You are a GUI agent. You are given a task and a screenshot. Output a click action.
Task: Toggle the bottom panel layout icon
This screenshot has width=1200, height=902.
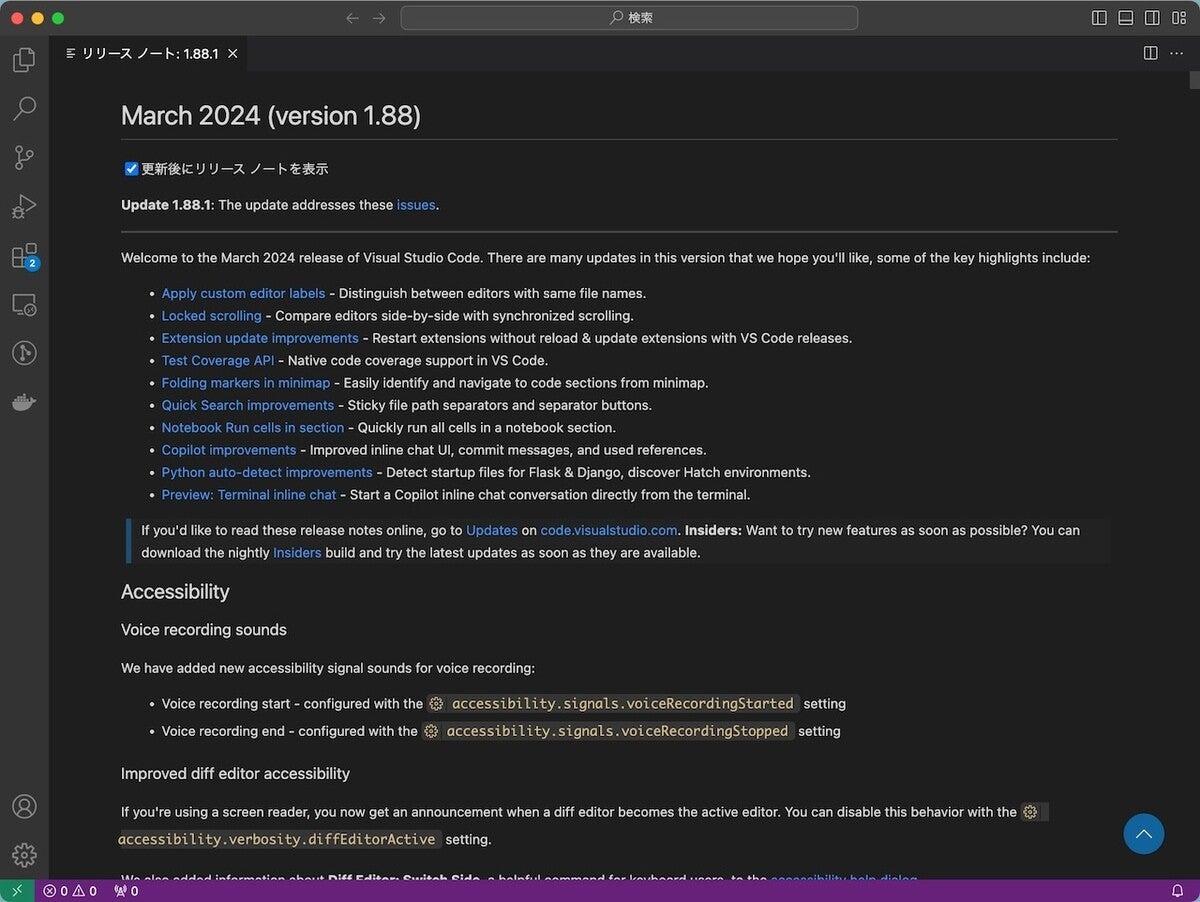(x=1126, y=18)
